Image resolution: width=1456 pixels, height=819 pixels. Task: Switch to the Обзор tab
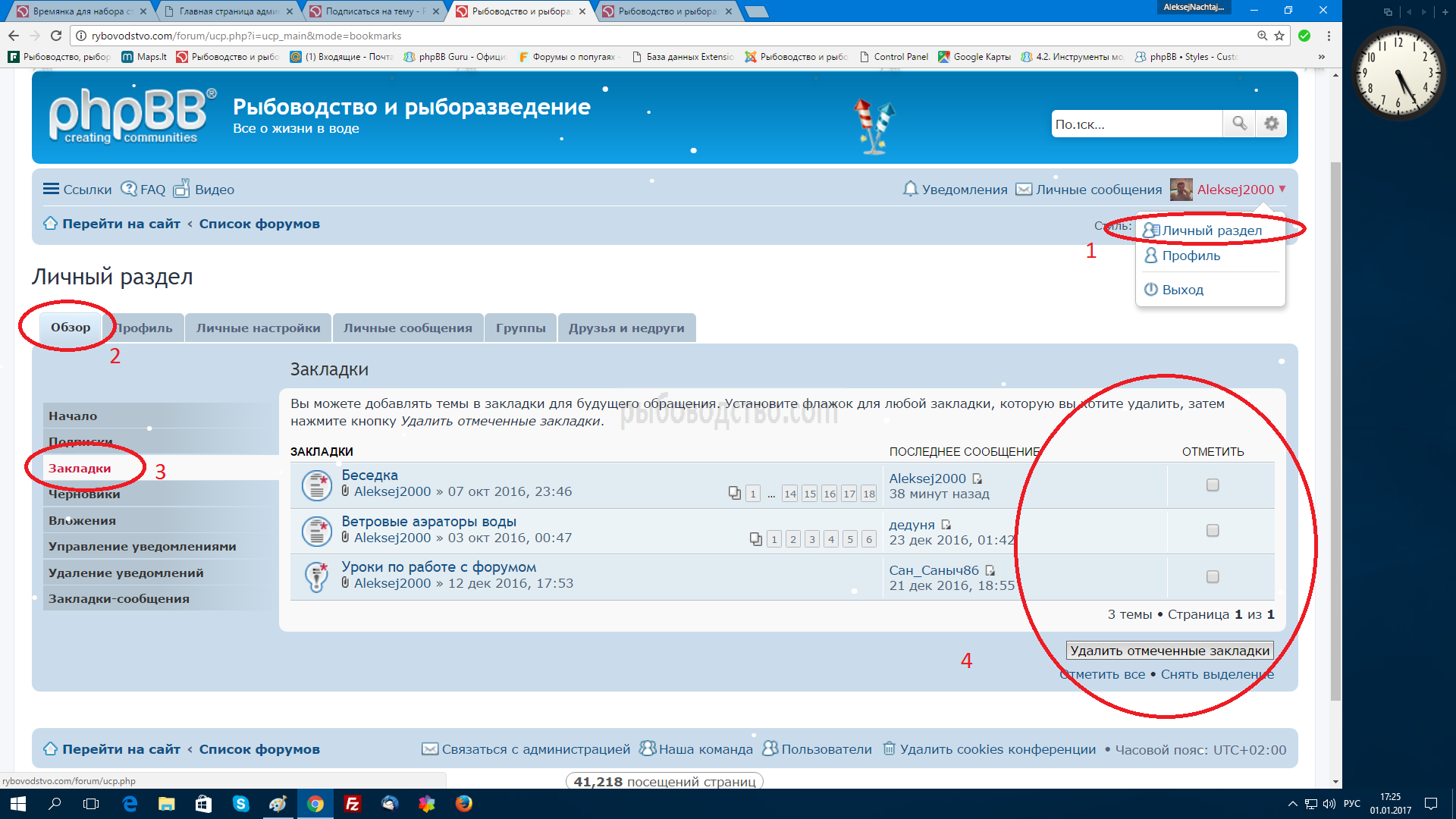coord(71,328)
